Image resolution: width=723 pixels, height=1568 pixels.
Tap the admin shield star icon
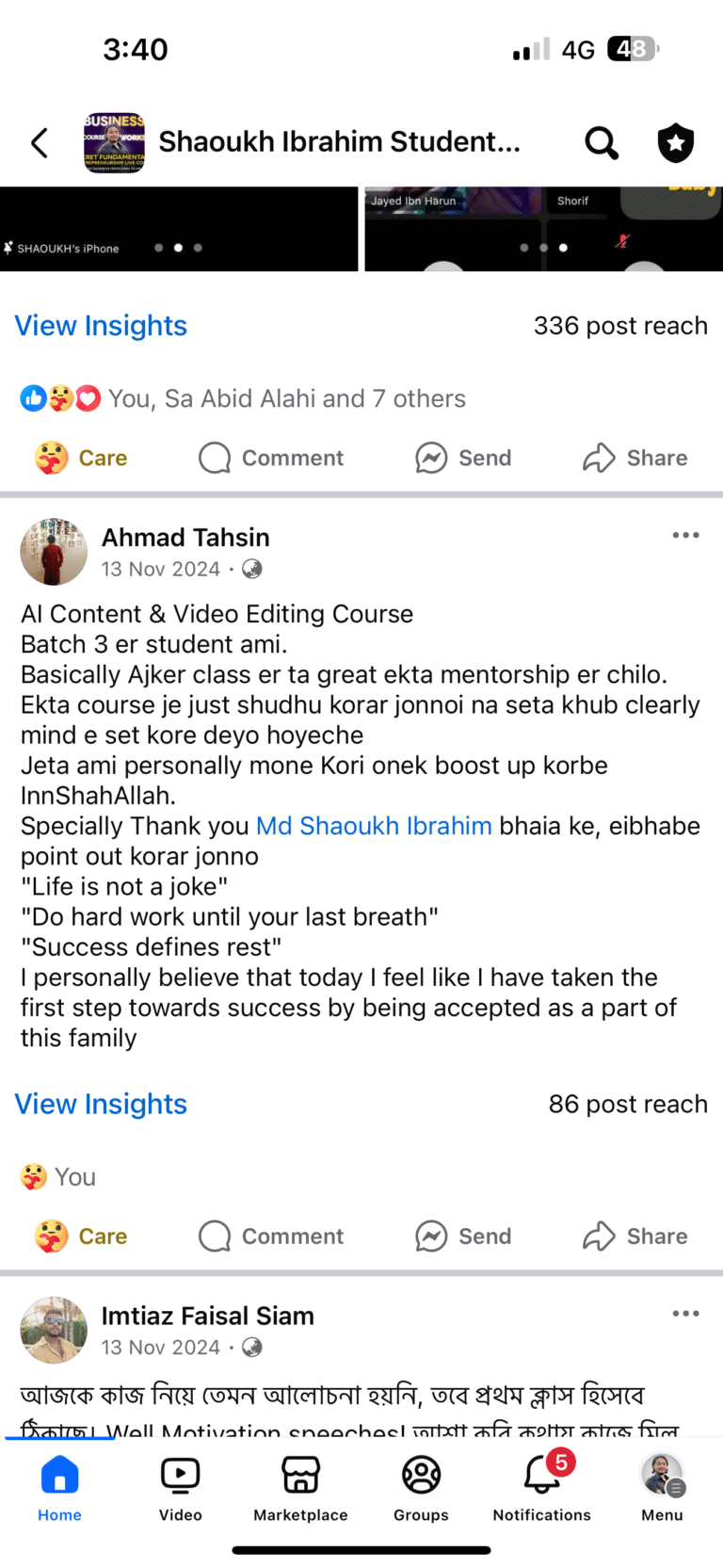tap(675, 143)
